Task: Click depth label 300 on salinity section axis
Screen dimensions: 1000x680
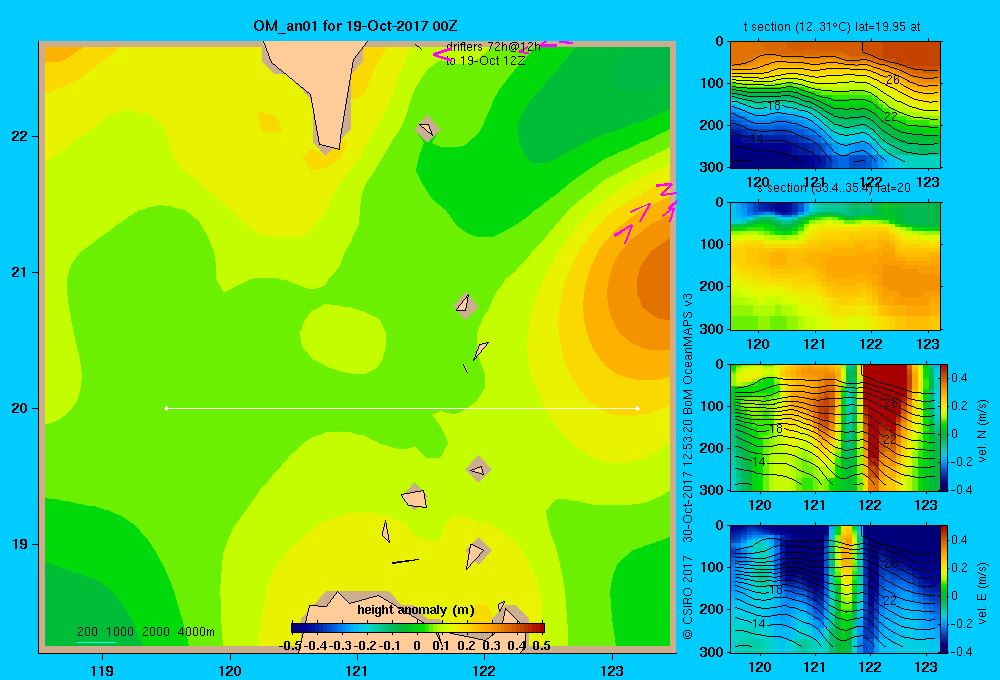Action: [712, 329]
